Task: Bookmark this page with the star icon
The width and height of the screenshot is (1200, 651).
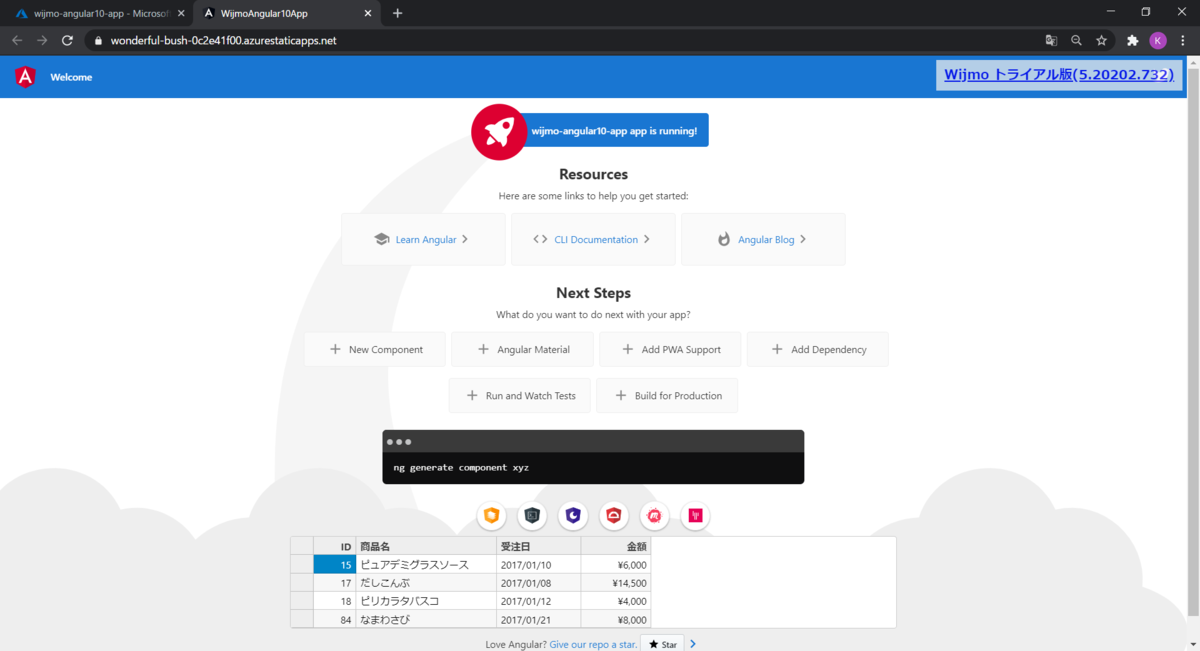Action: click(1101, 40)
